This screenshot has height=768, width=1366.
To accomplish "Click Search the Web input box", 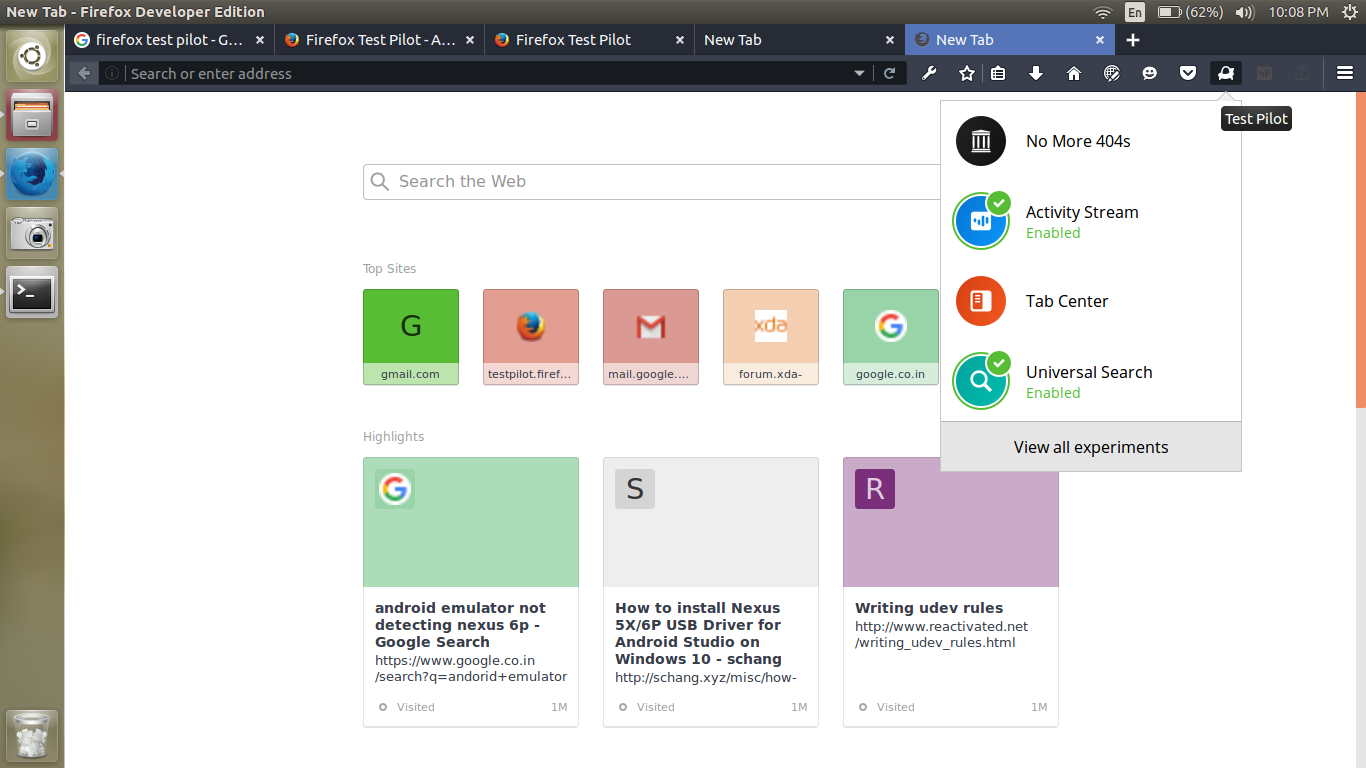I will pos(651,181).
